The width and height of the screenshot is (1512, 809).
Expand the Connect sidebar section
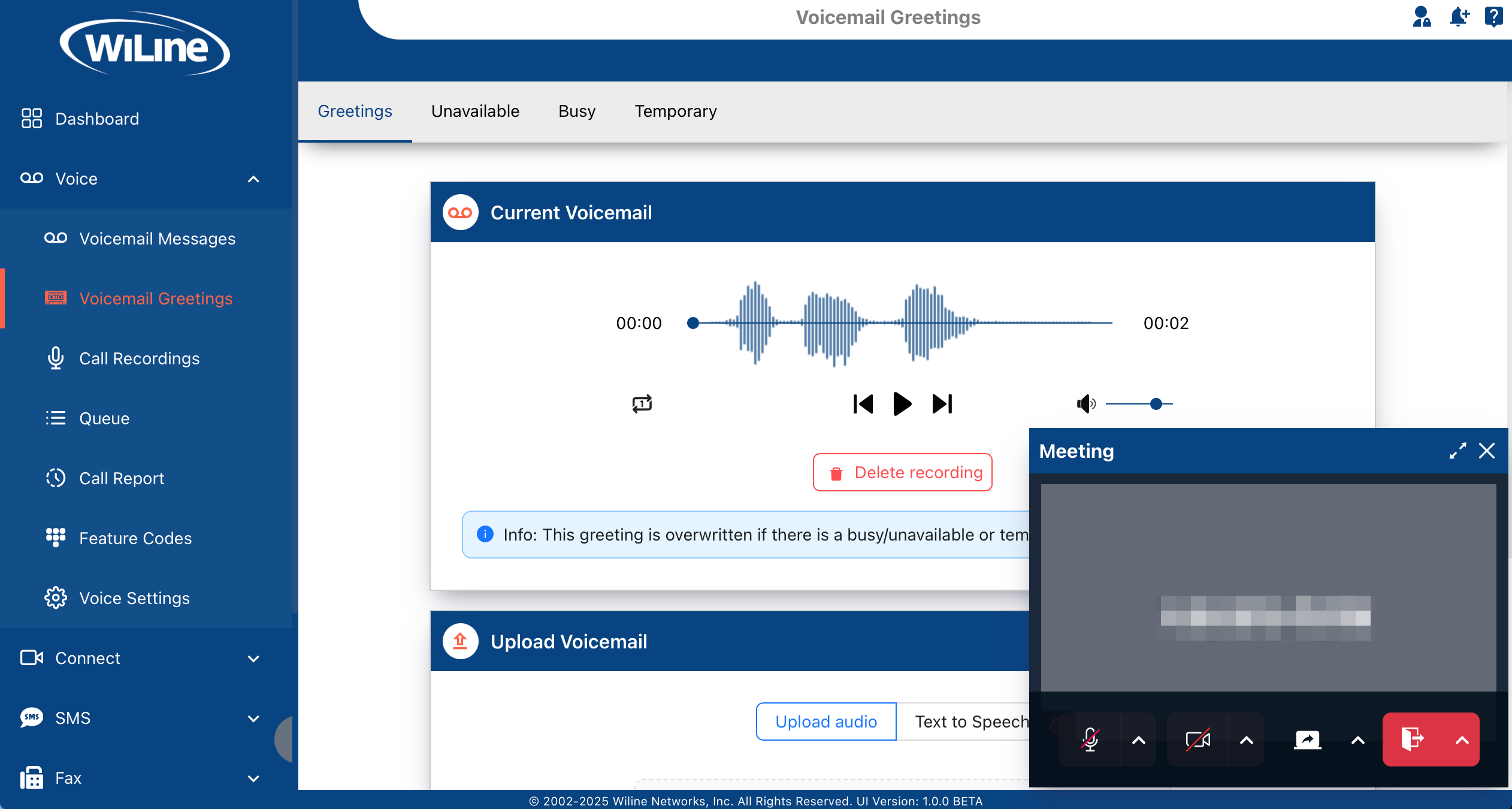tap(253, 658)
